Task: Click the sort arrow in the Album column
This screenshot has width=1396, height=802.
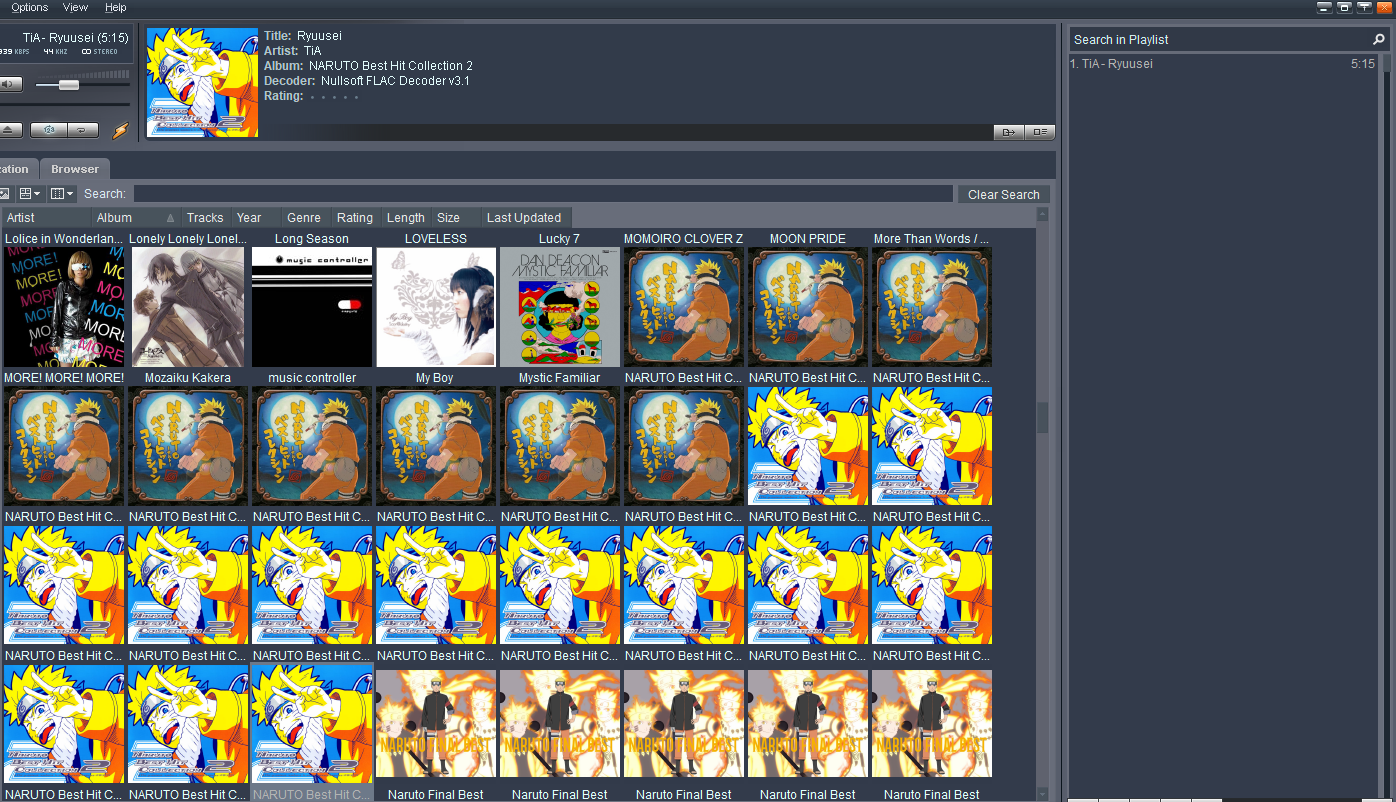Action: [x=170, y=217]
